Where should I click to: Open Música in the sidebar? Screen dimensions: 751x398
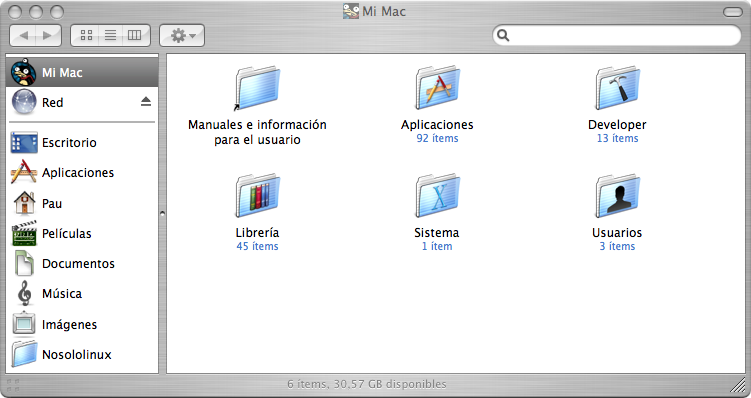click(x=82, y=294)
